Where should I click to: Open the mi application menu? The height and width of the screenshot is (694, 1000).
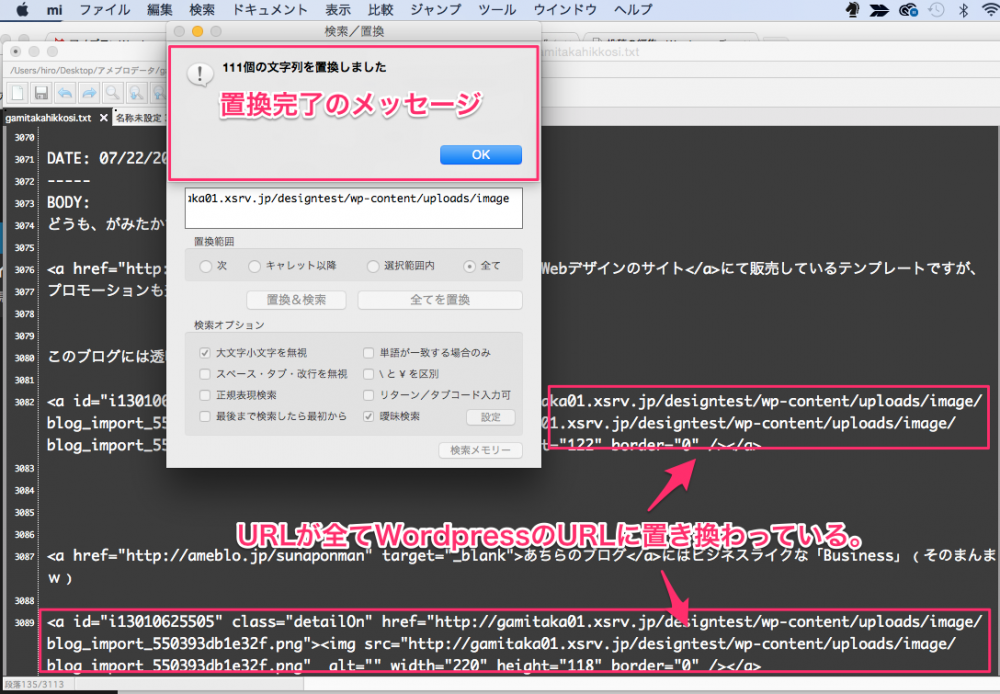pyautogui.click(x=55, y=10)
